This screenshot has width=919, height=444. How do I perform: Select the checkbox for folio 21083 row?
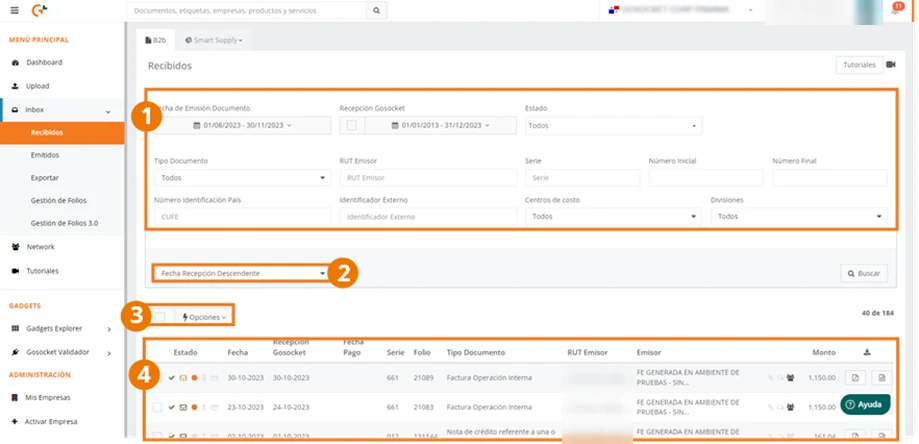click(x=156, y=407)
